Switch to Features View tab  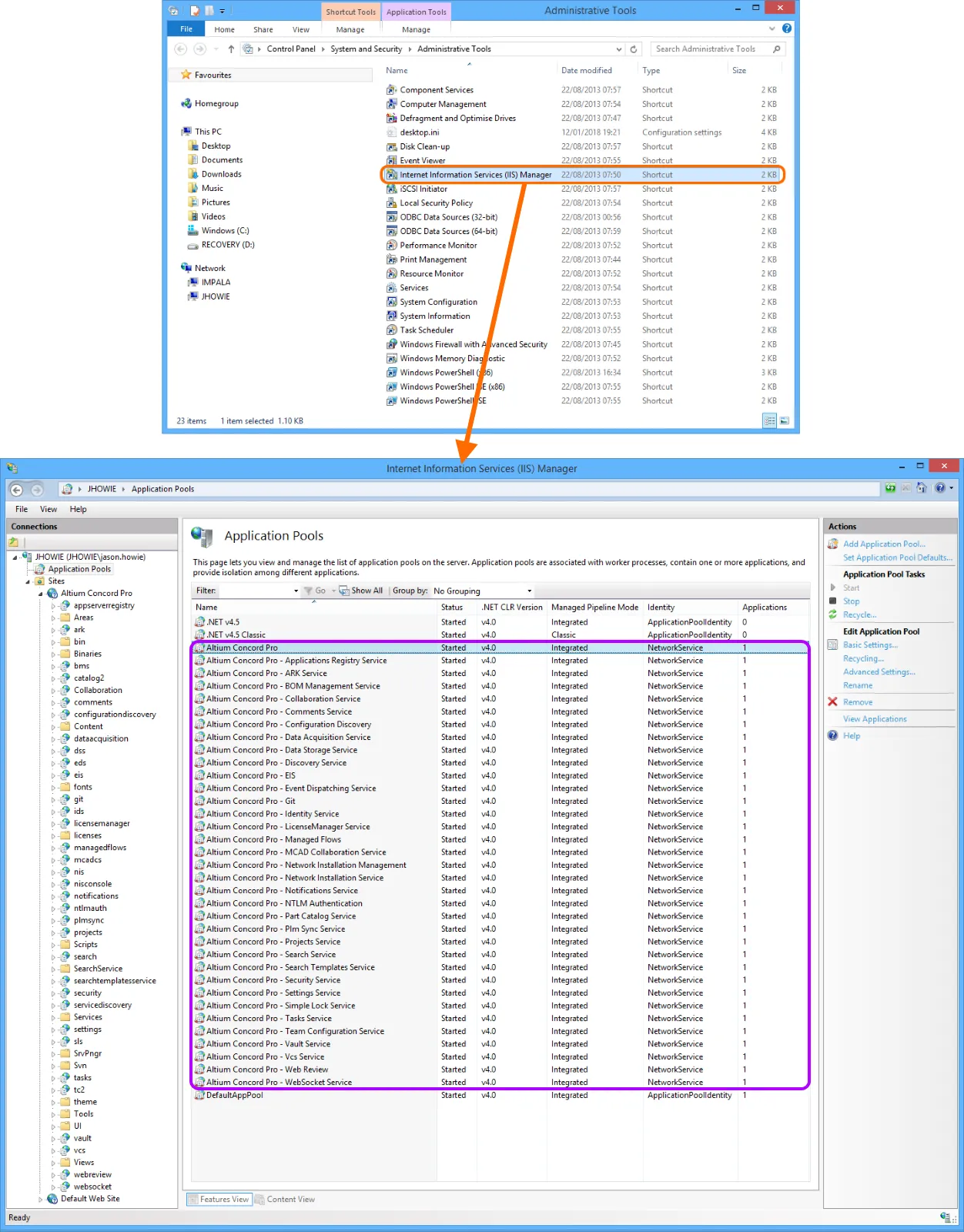coord(219,1200)
